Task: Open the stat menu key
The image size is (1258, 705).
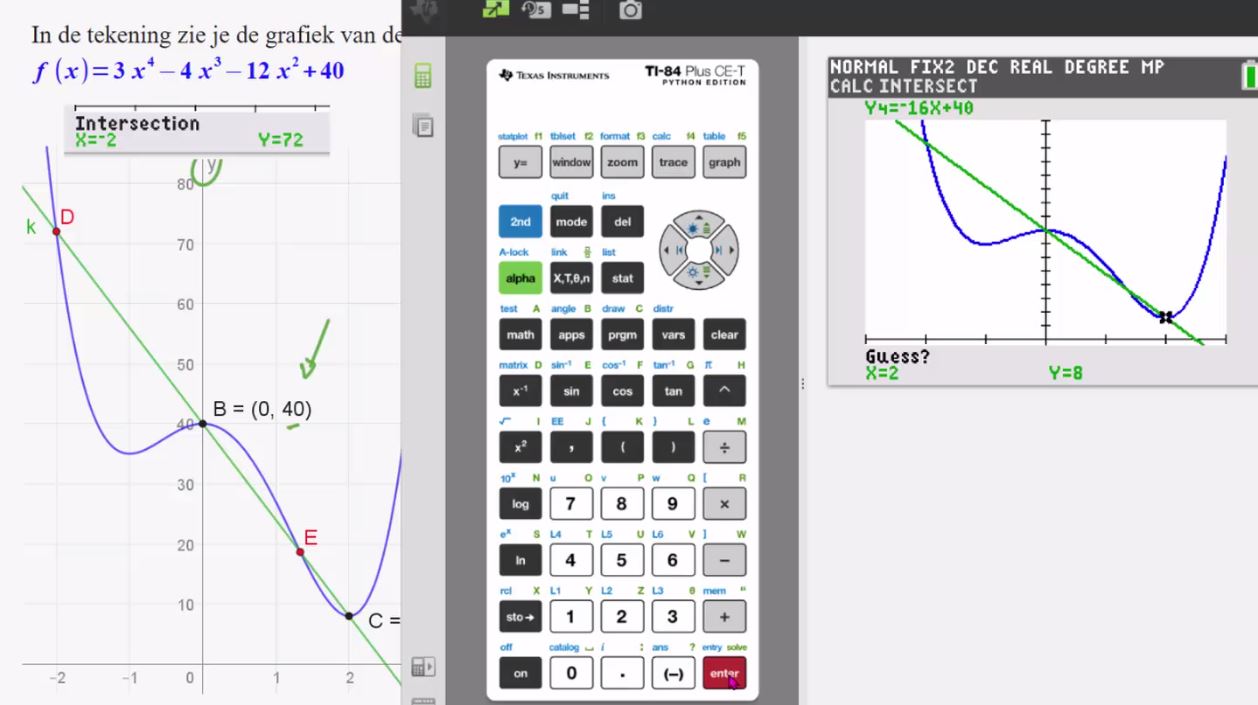Action: tap(622, 278)
